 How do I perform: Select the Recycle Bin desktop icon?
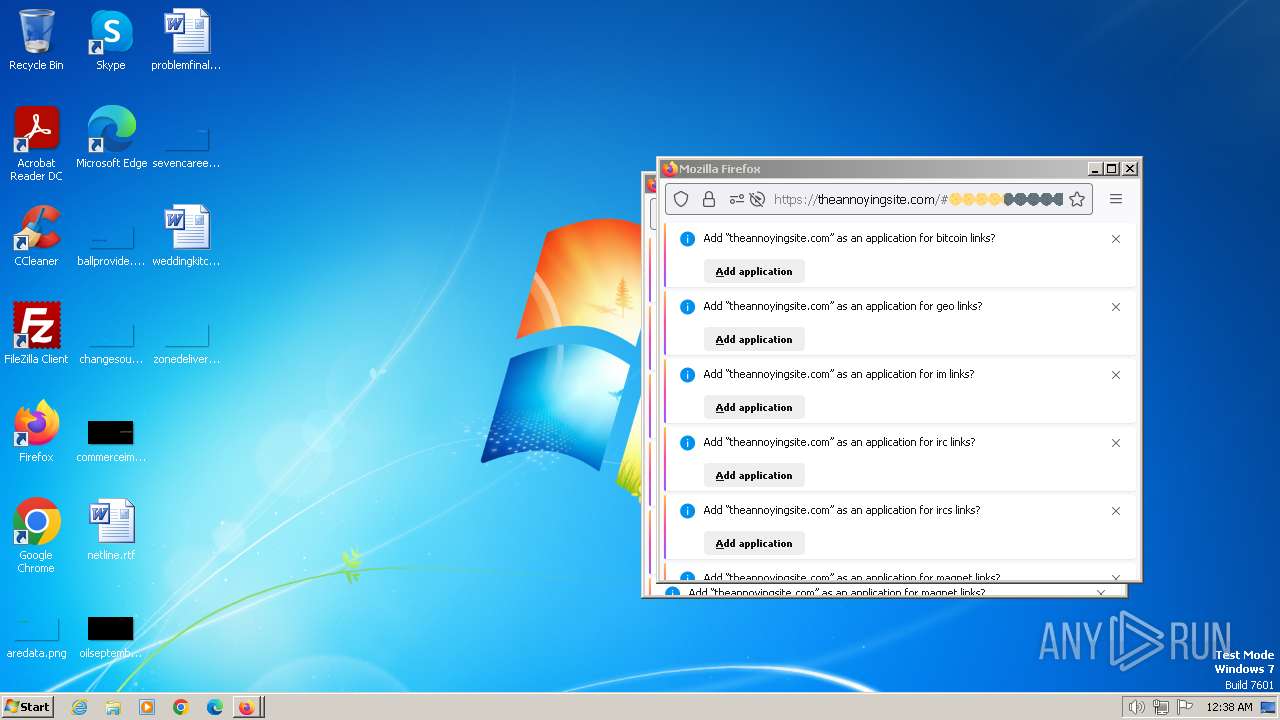coord(36,40)
